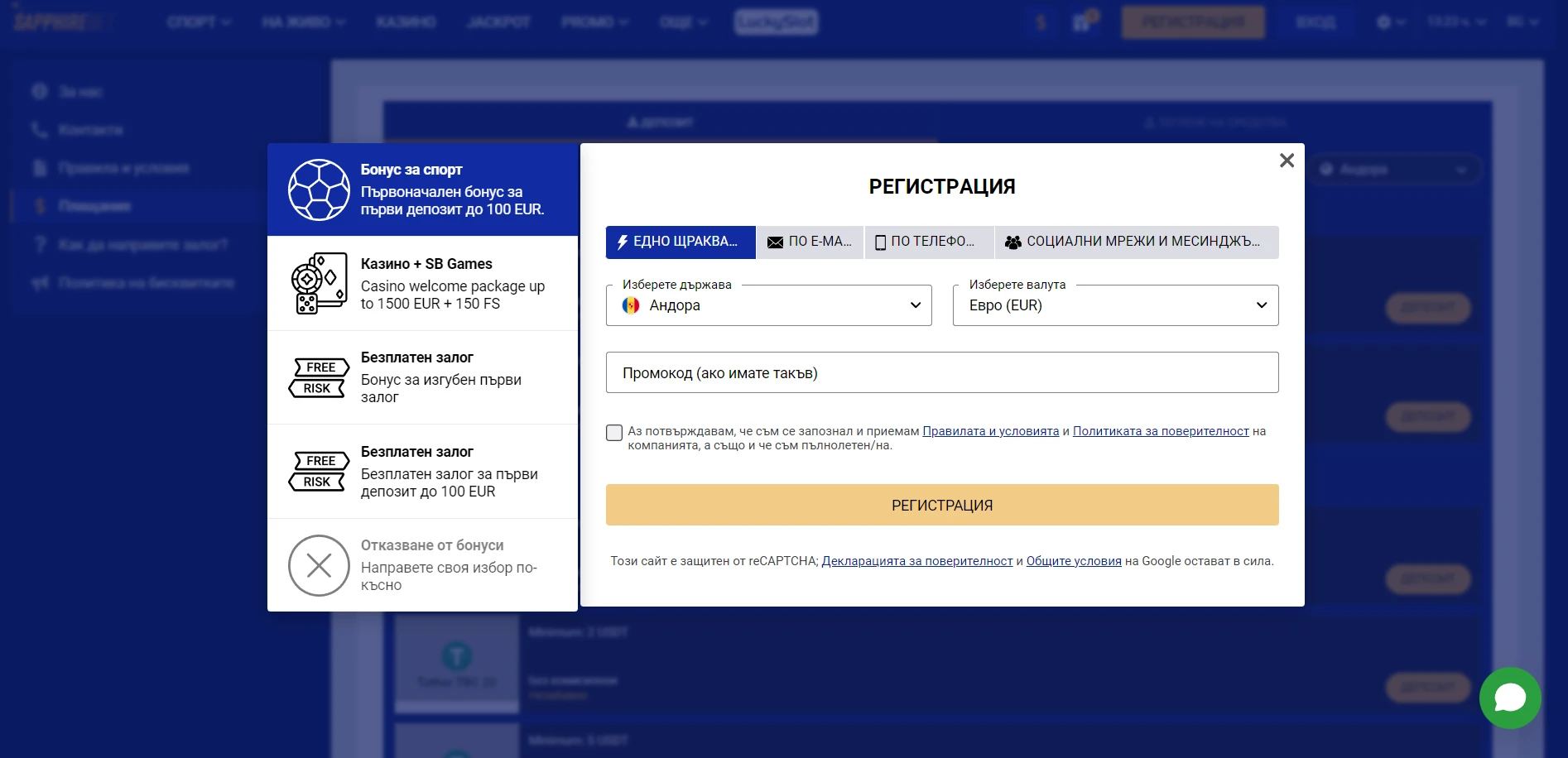
Task: Click the circled X decline bonuses icon
Action: pyautogui.click(x=319, y=565)
